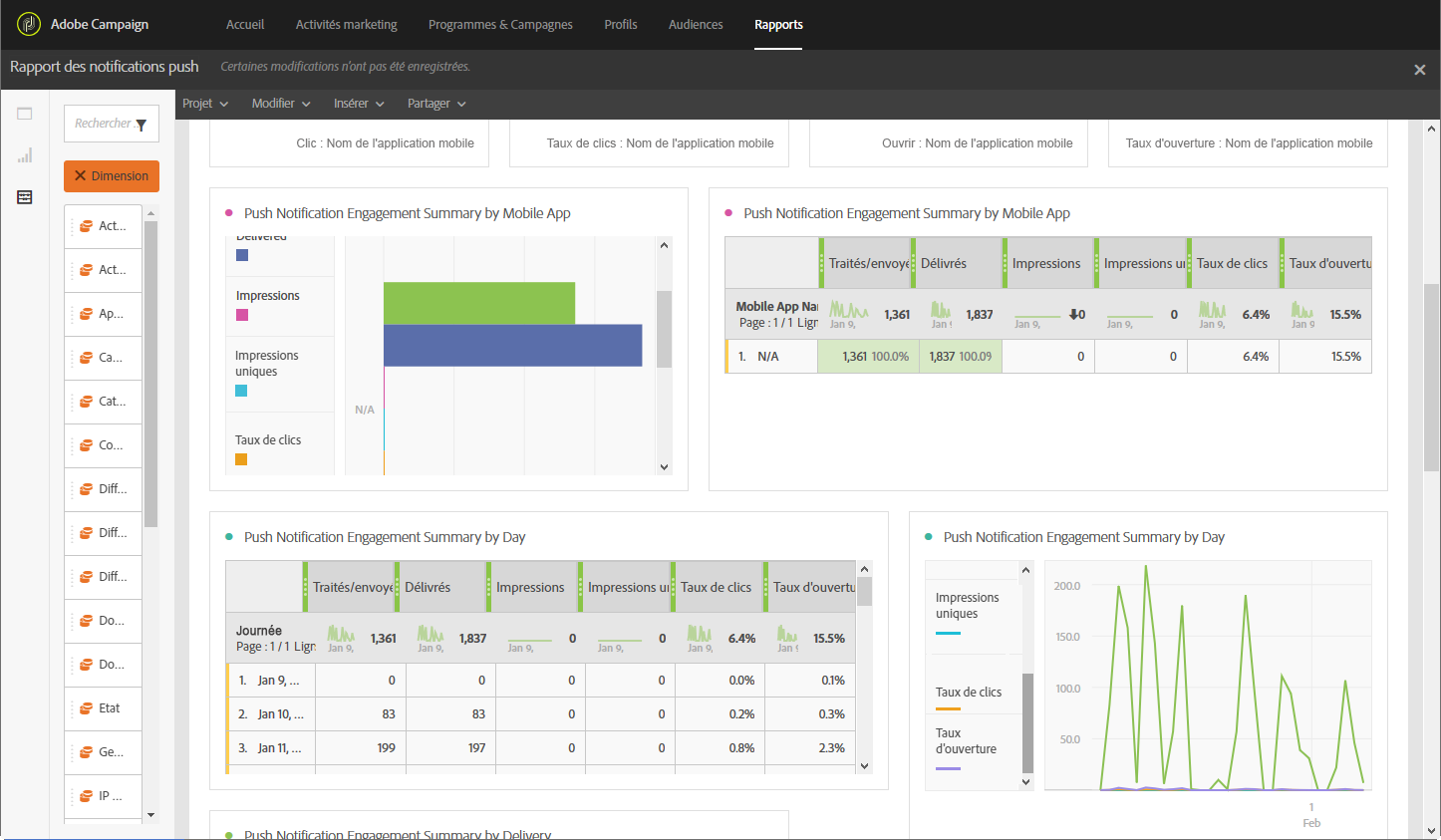
Task: Select the Jan 9 row in Day table
Action: pyautogui.click(x=541, y=681)
